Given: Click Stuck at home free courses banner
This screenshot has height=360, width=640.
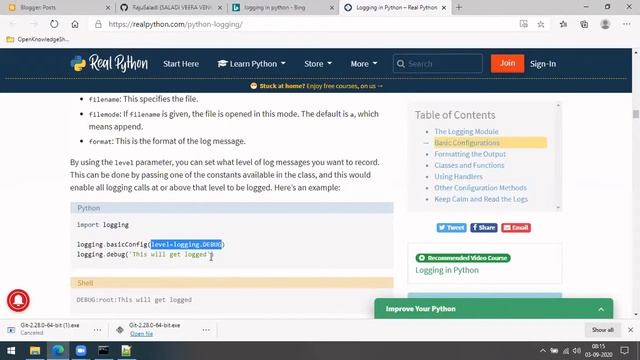Looking at the screenshot, I should point(316,86).
